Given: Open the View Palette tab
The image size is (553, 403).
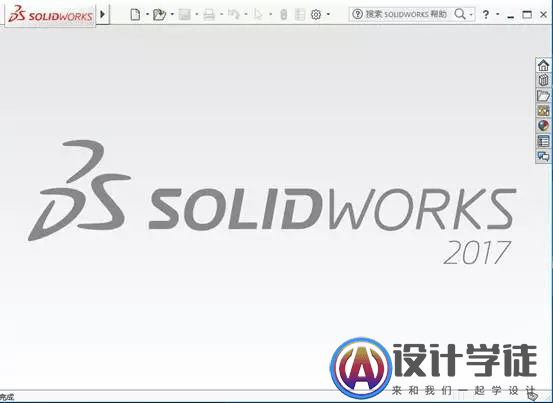Looking at the screenshot, I should point(543,110).
